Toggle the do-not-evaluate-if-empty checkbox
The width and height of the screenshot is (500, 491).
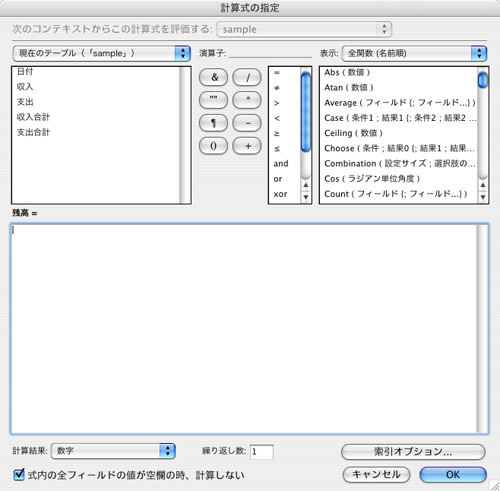[19, 474]
